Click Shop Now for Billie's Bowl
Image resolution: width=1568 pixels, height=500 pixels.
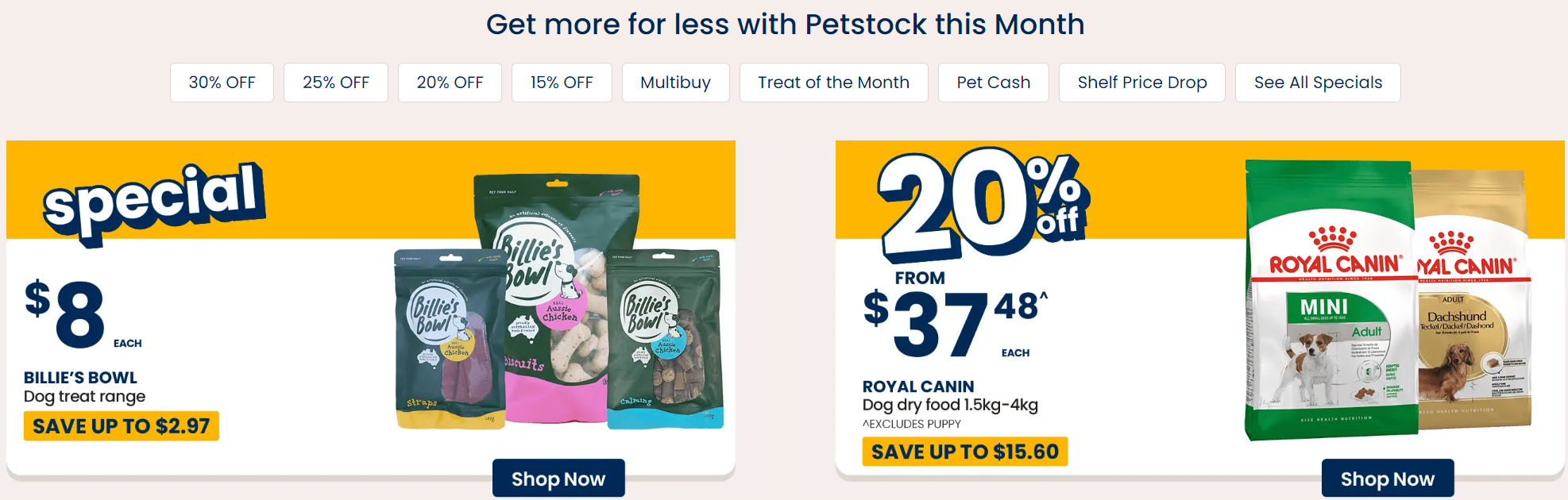point(558,479)
